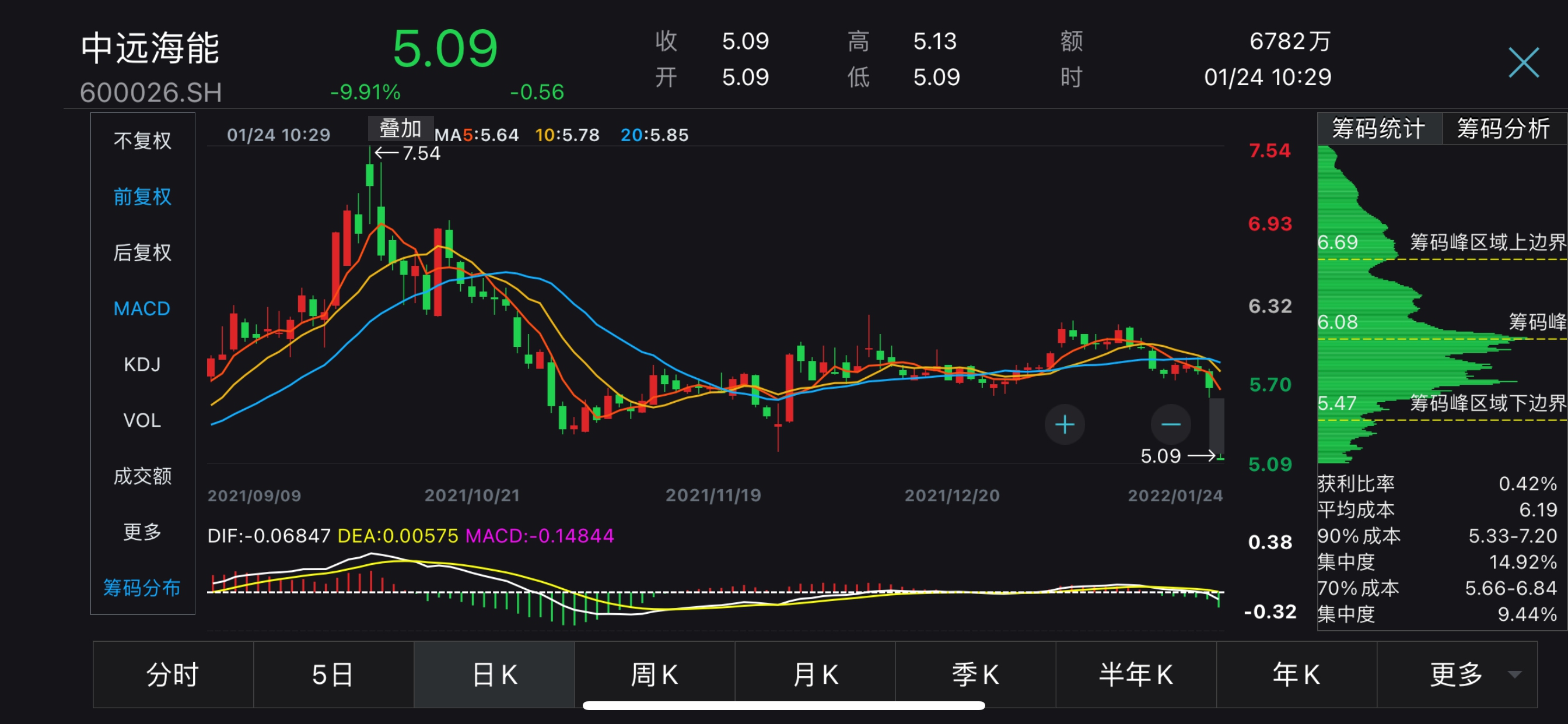Image resolution: width=1568 pixels, height=724 pixels.
Task: Select 周K weekly candlestick tab
Action: pyautogui.click(x=654, y=674)
